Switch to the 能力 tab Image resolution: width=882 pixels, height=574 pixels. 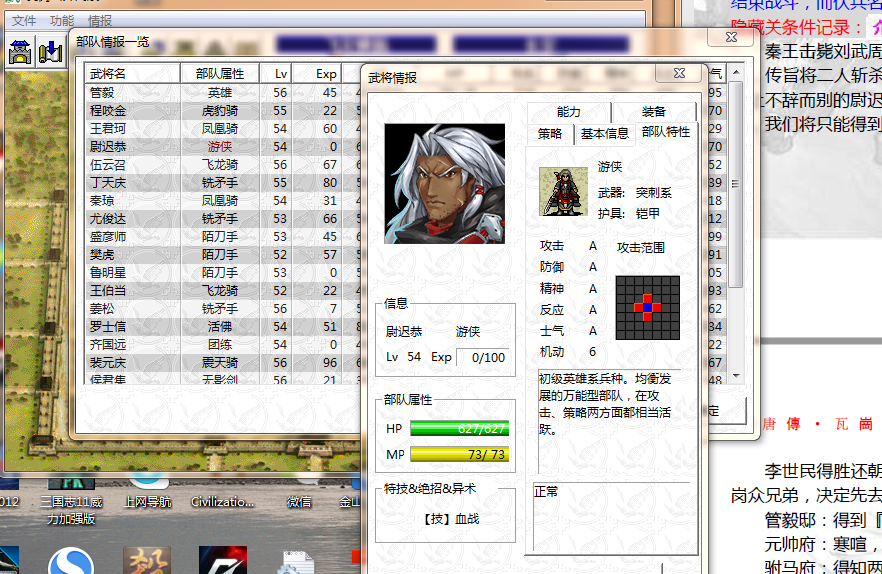pyautogui.click(x=569, y=112)
